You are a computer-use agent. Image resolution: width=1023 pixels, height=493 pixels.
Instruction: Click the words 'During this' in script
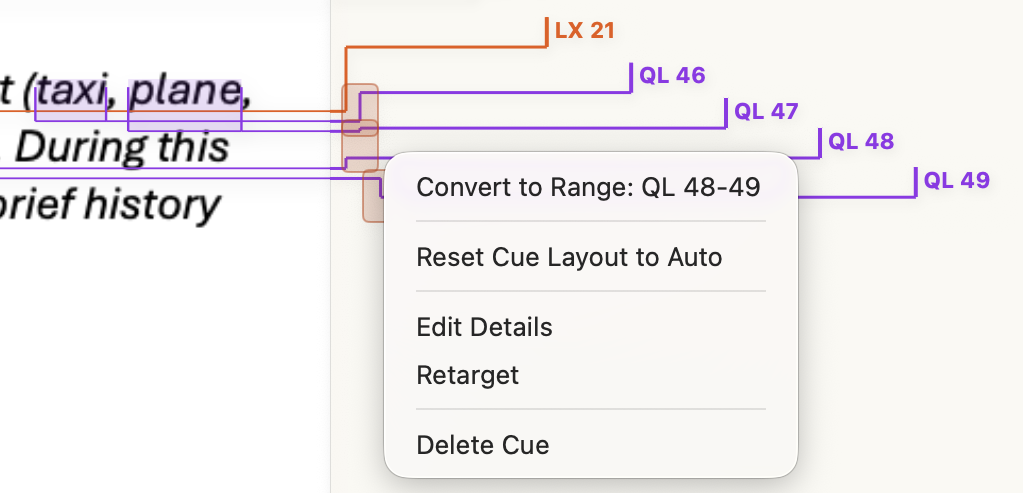(x=121, y=147)
